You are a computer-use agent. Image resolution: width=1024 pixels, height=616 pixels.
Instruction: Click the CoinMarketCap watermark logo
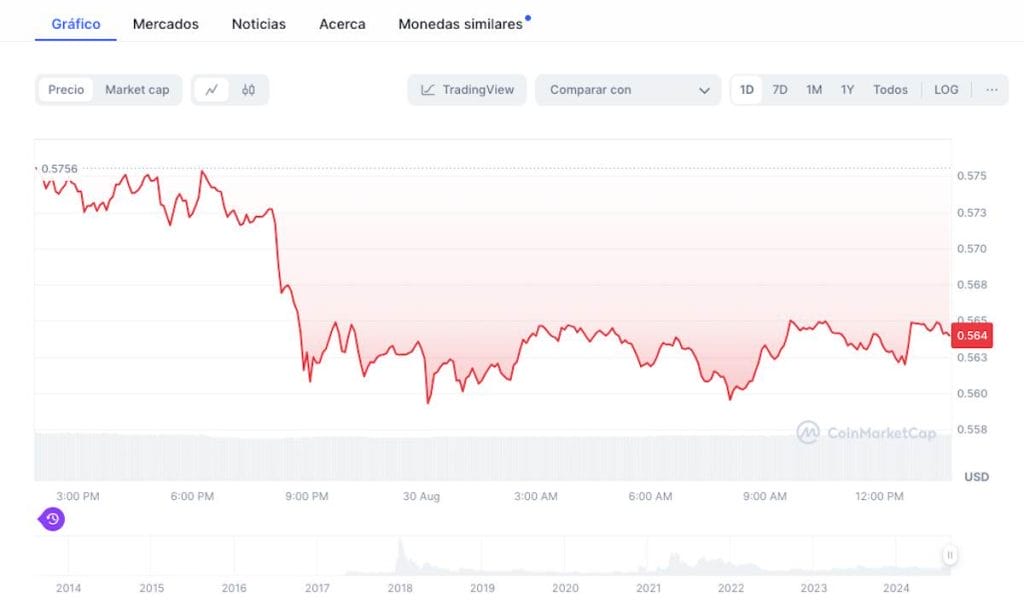click(866, 432)
